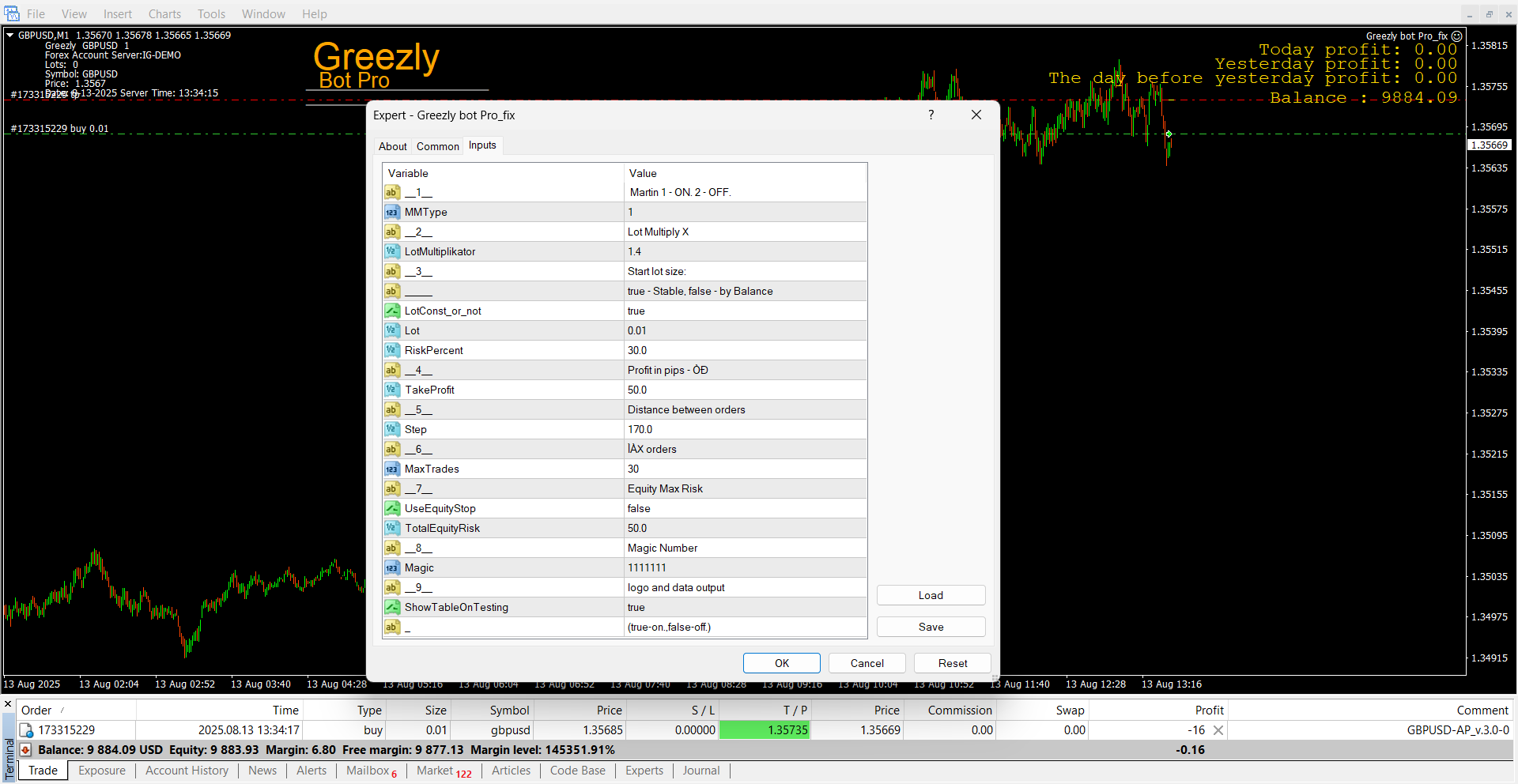
Task: Expand the GBPUSD,M1 chart triangle arrow
Action: click(x=10, y=35)
